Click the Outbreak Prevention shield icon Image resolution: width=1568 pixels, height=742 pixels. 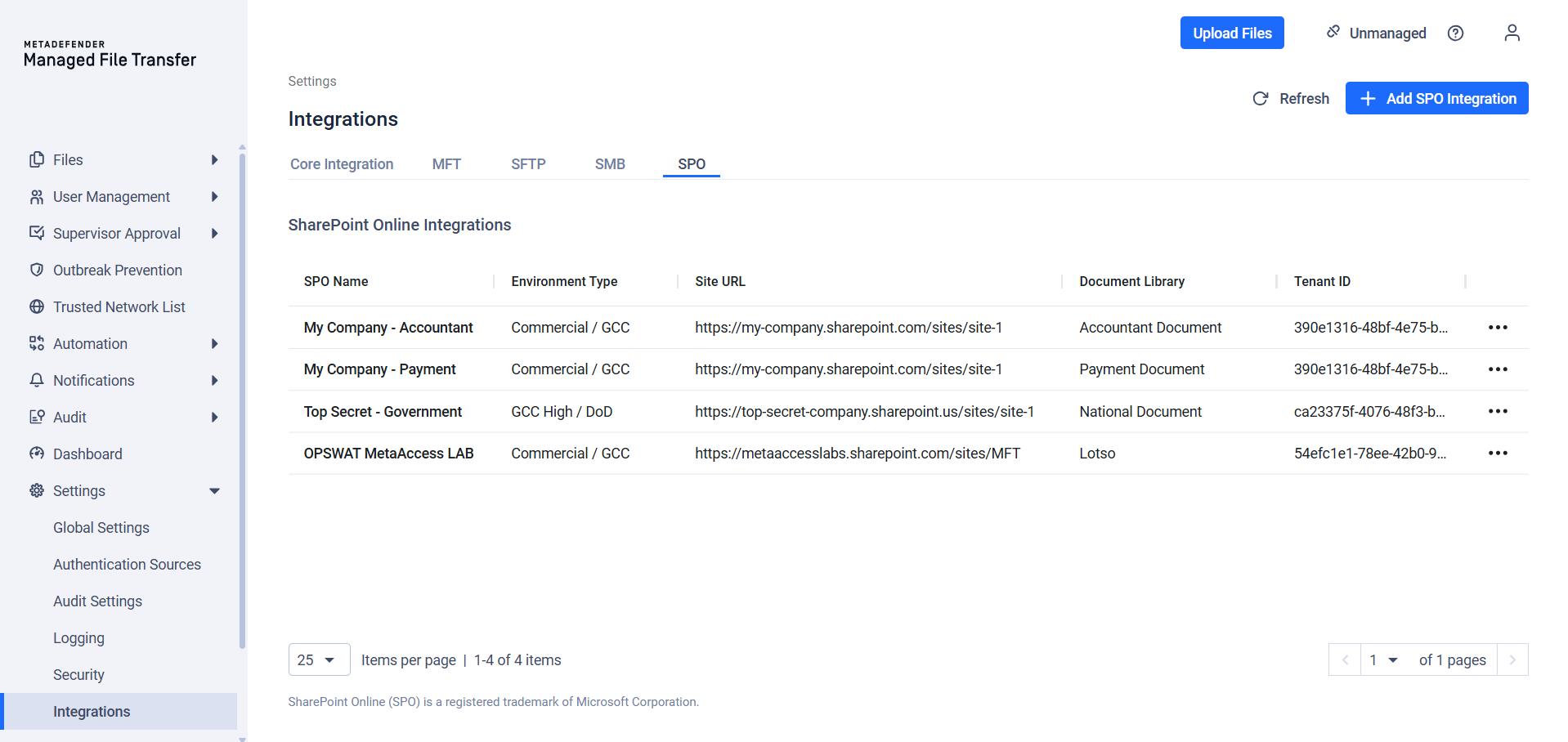37,270
